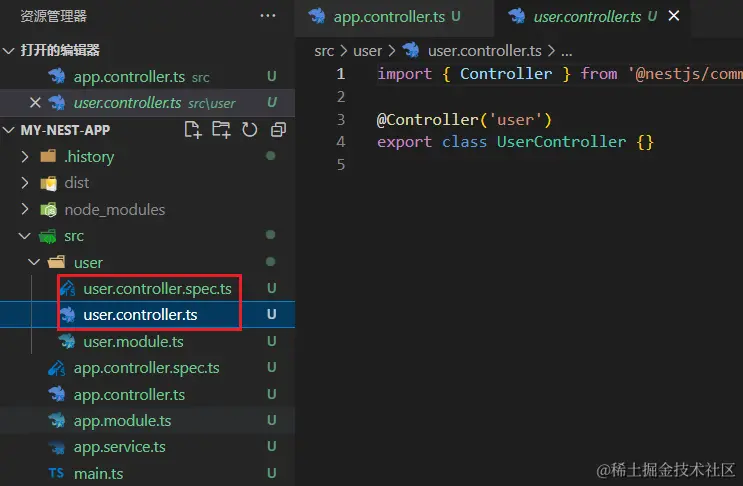Screen dimensions: 743x486
Task: Click the dist folder icon
Action: tap(48, 183)
